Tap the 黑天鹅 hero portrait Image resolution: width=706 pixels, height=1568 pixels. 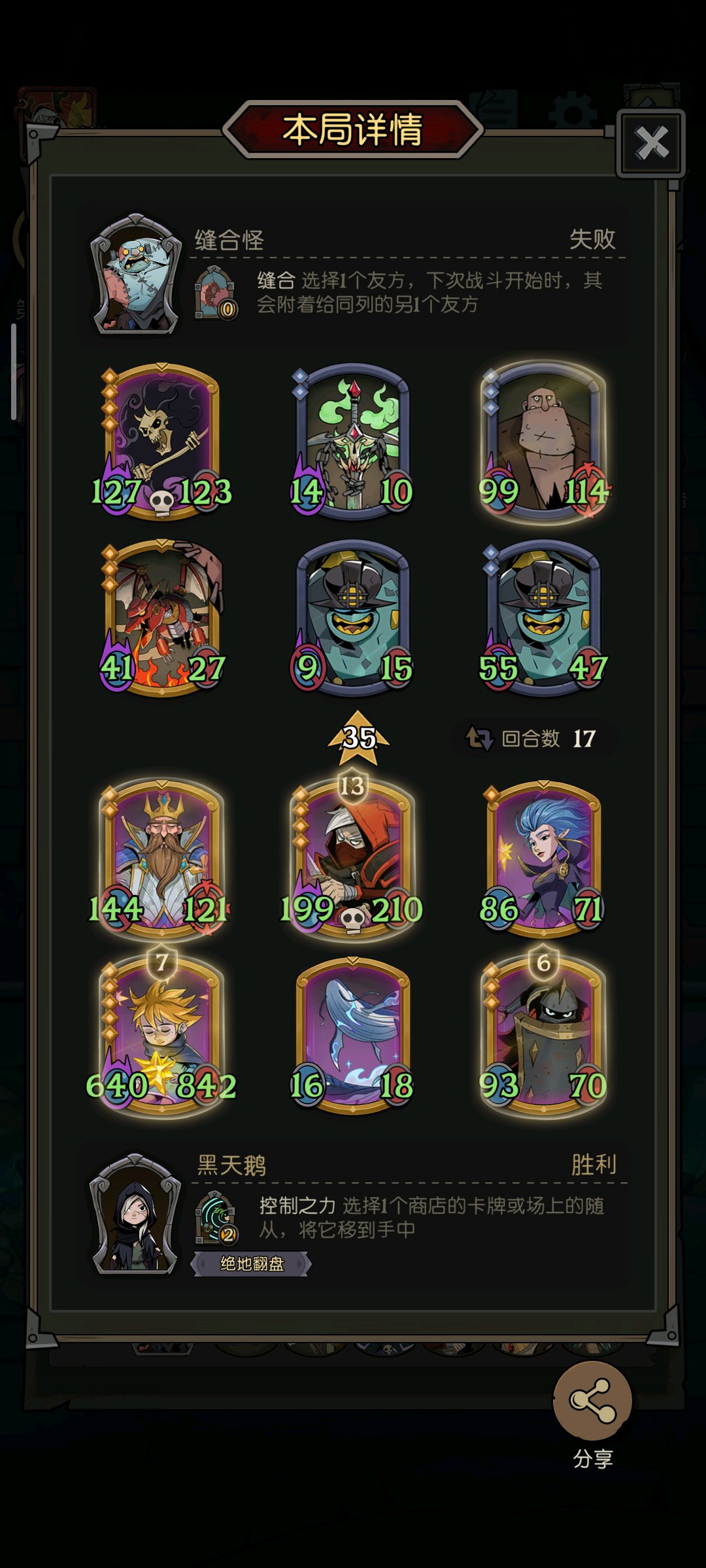[x=135, y=1214]
